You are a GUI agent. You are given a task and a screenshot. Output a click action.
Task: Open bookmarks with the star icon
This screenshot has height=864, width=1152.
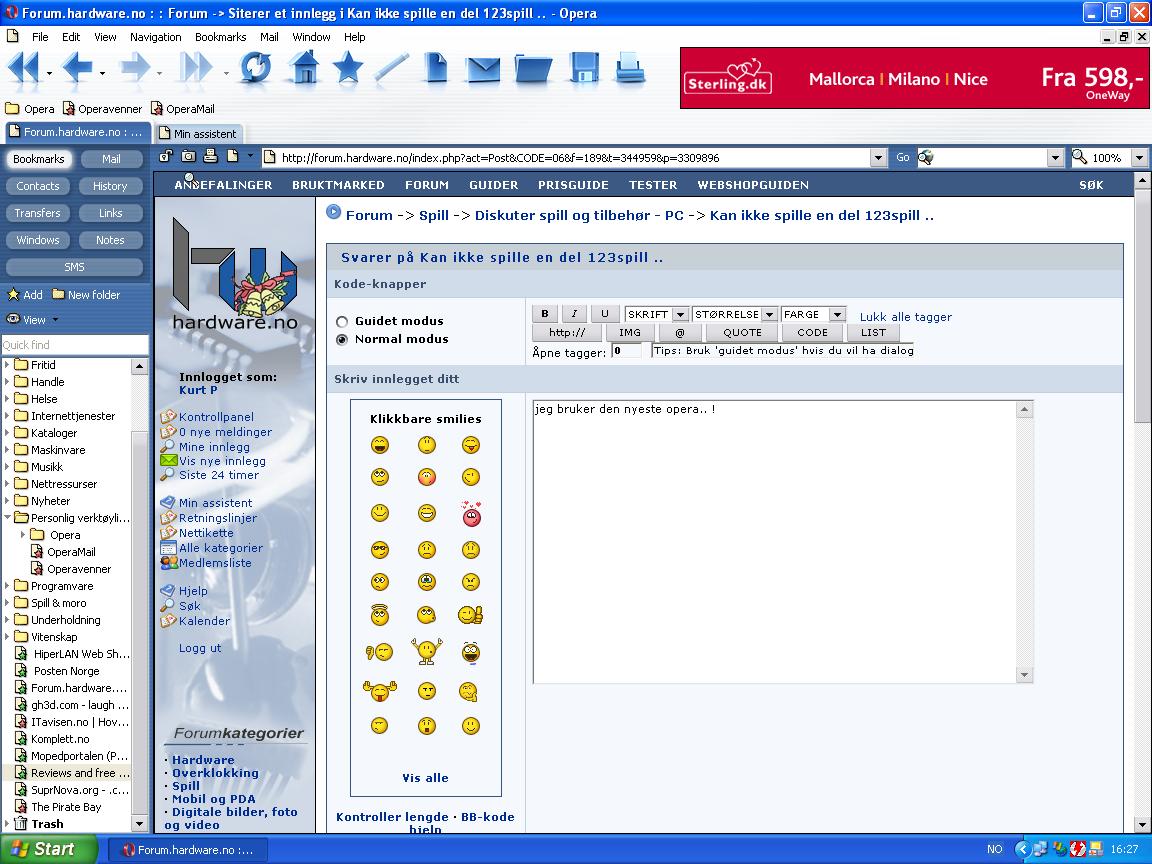click(x=348, y=68)
